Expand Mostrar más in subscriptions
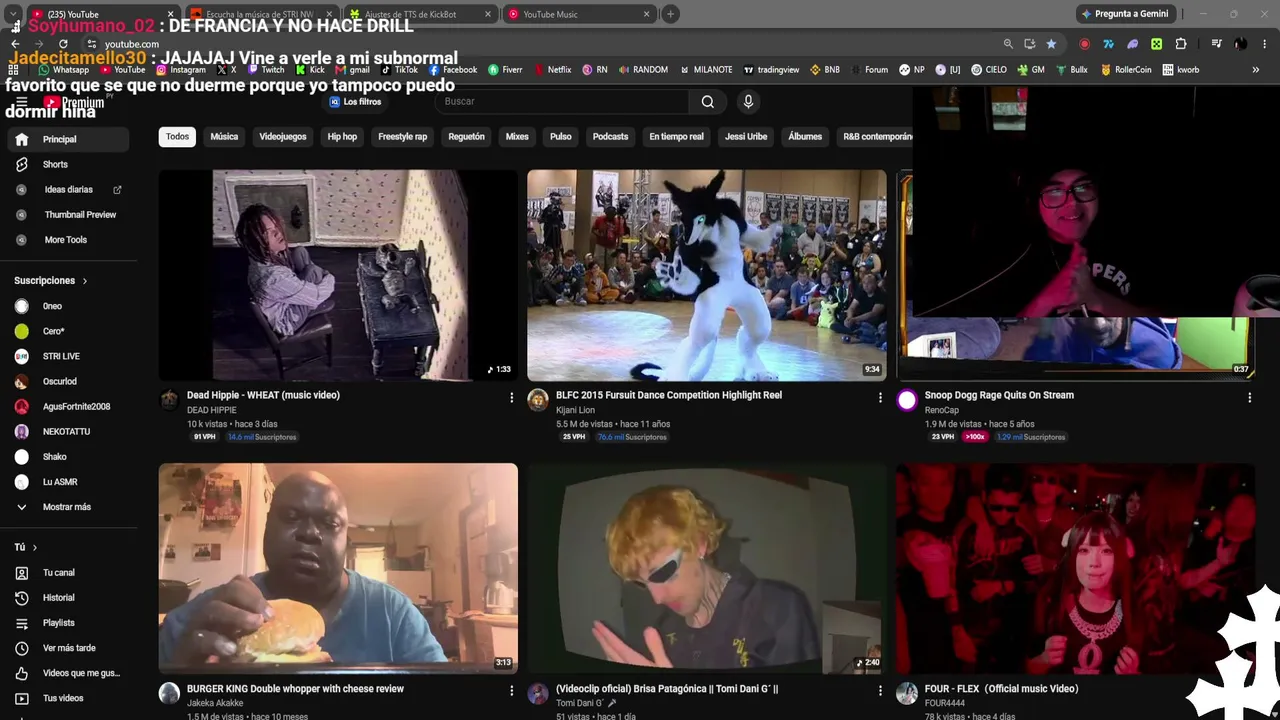Image resolution: width=1280 pixels, height=720 pixels. (x=66, y=507)
